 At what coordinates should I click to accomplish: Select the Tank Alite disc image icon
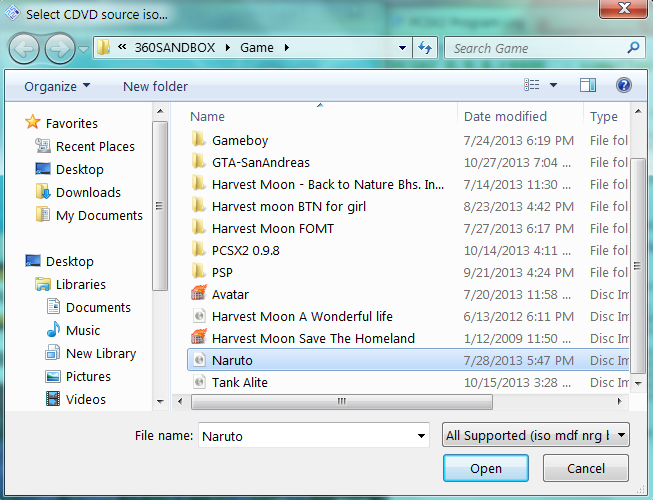(199, 382)
